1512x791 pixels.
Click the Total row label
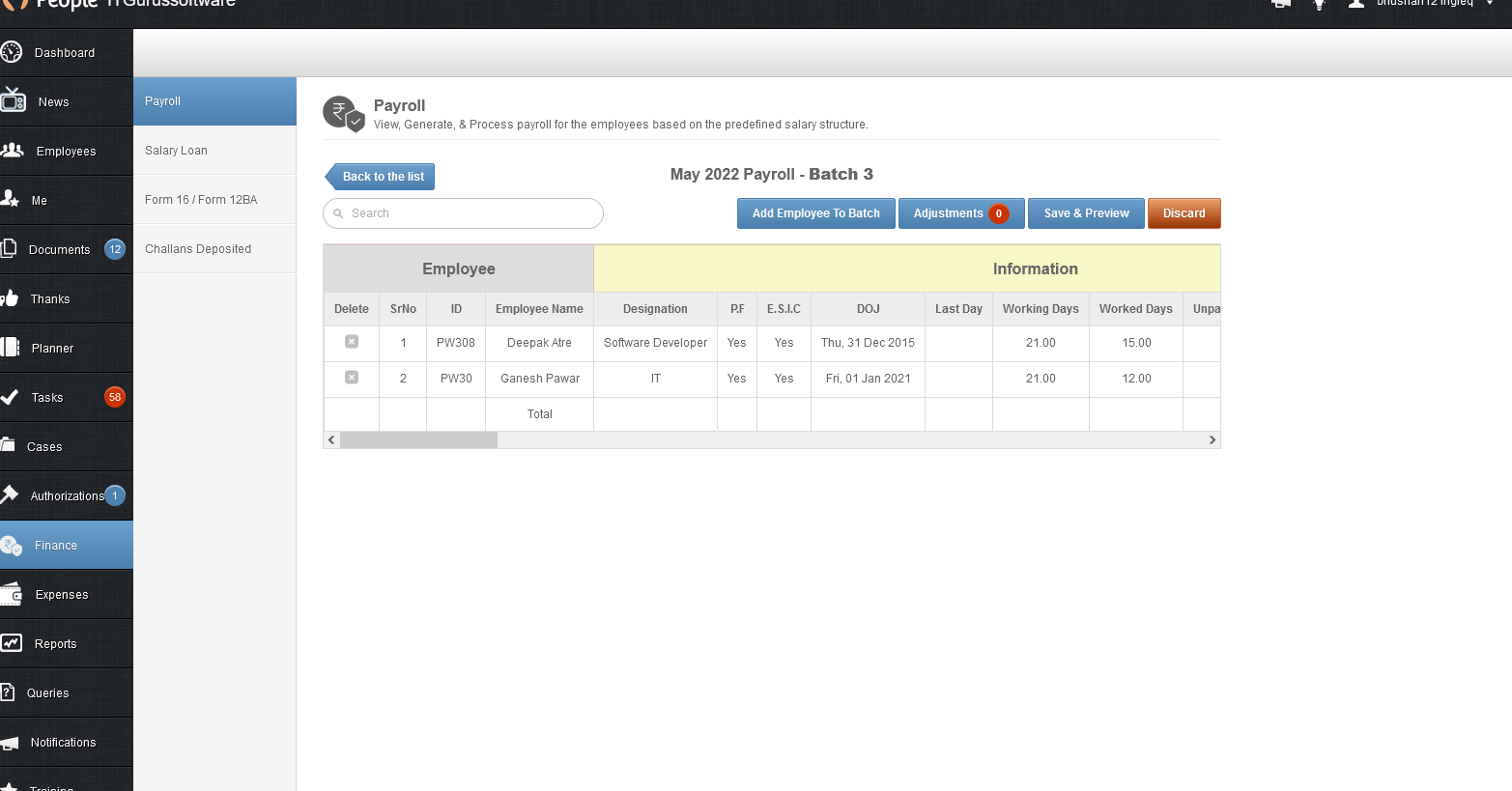pos(539,414)
